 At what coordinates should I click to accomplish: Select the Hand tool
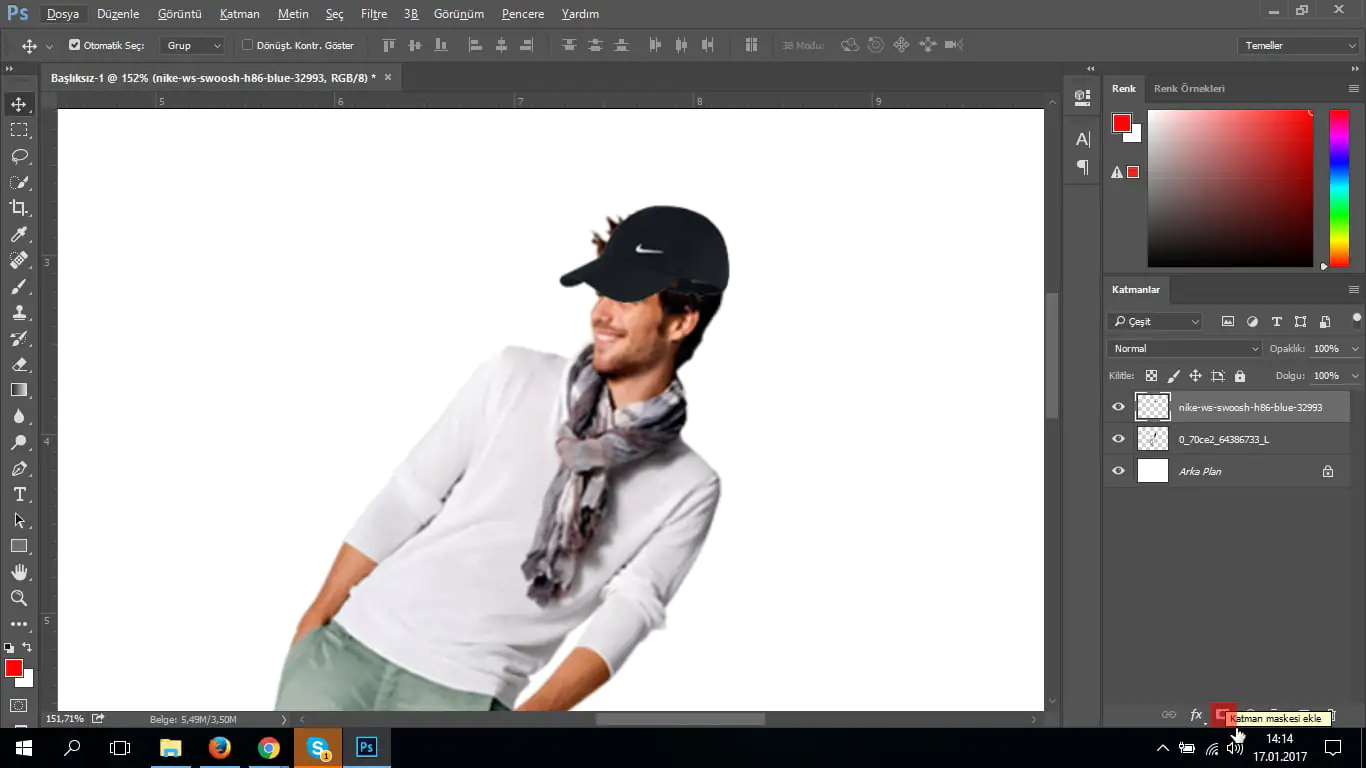pos(19,572)
